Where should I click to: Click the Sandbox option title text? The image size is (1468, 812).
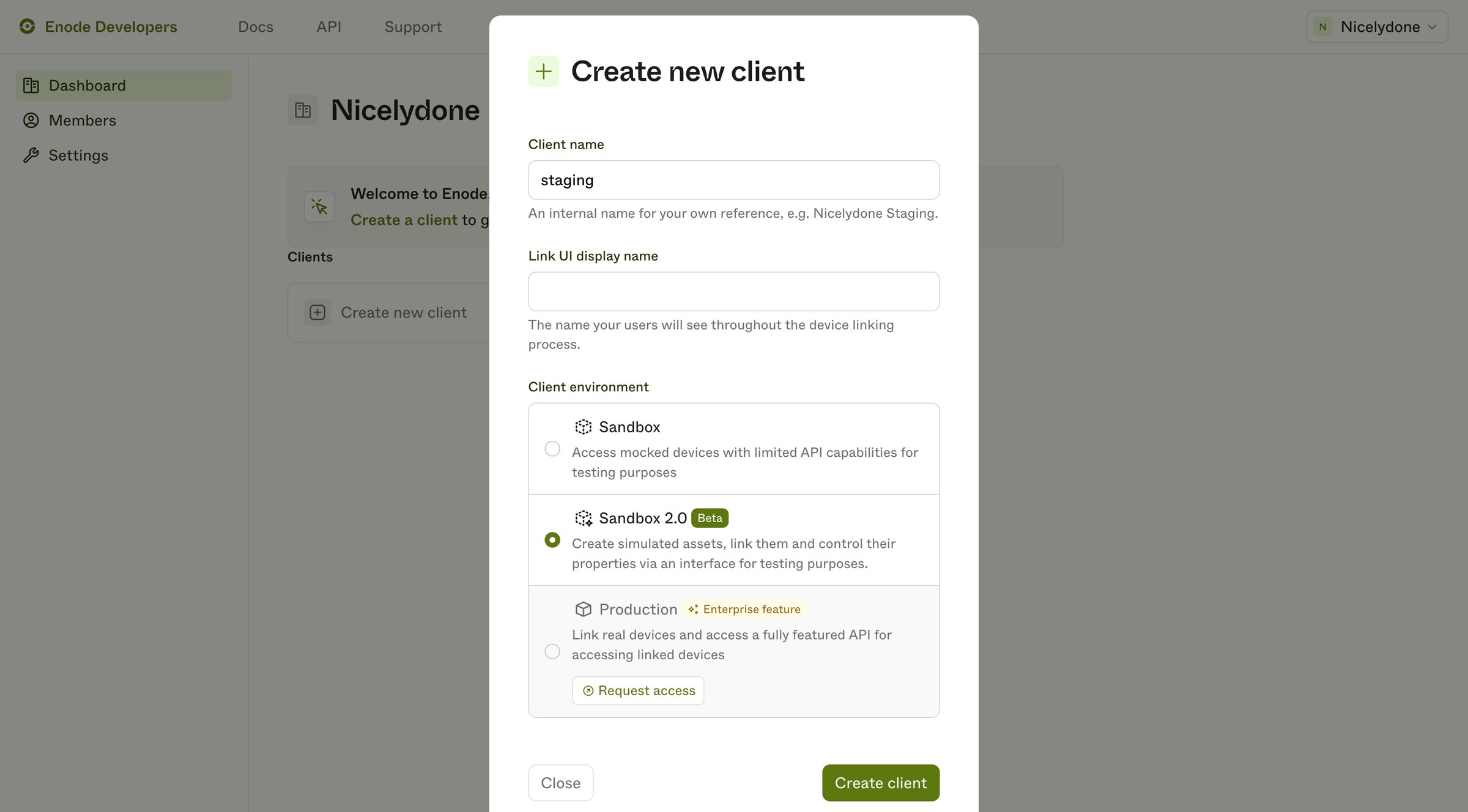(x=629, y=427)
